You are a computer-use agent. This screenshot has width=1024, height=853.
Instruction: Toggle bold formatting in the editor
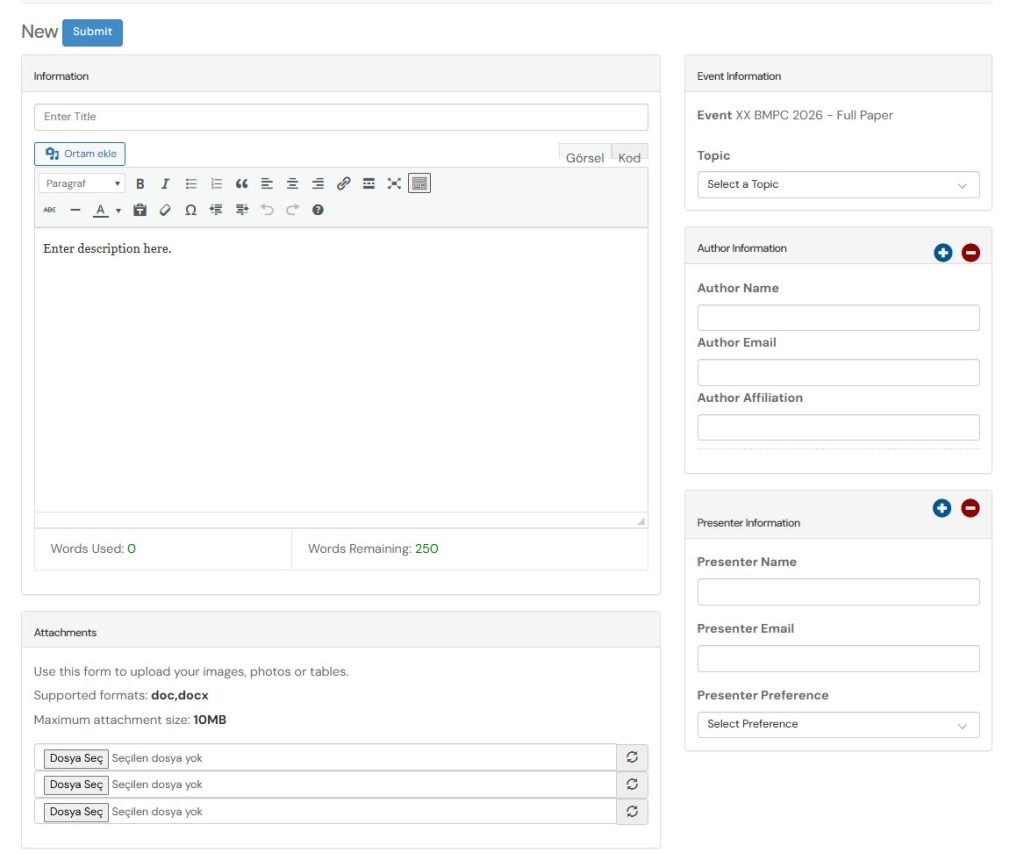[x=140, y=184]
